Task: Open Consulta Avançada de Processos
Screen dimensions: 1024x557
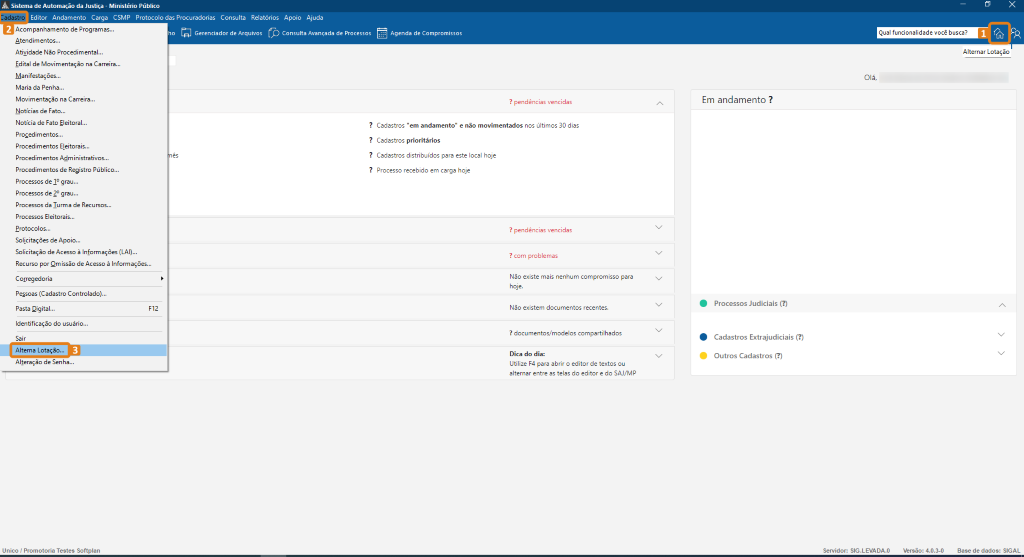Action: coord(320,33)
